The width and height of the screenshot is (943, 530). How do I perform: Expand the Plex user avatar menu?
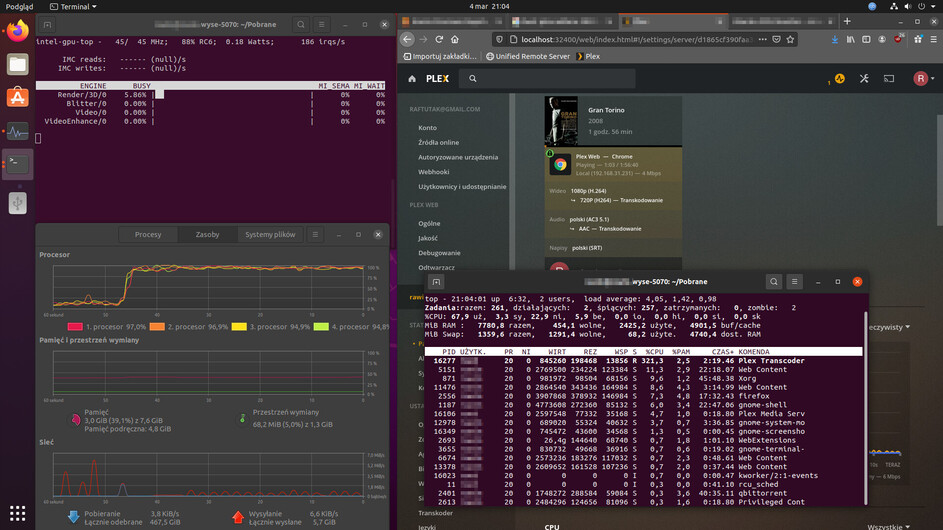(922, 79)
